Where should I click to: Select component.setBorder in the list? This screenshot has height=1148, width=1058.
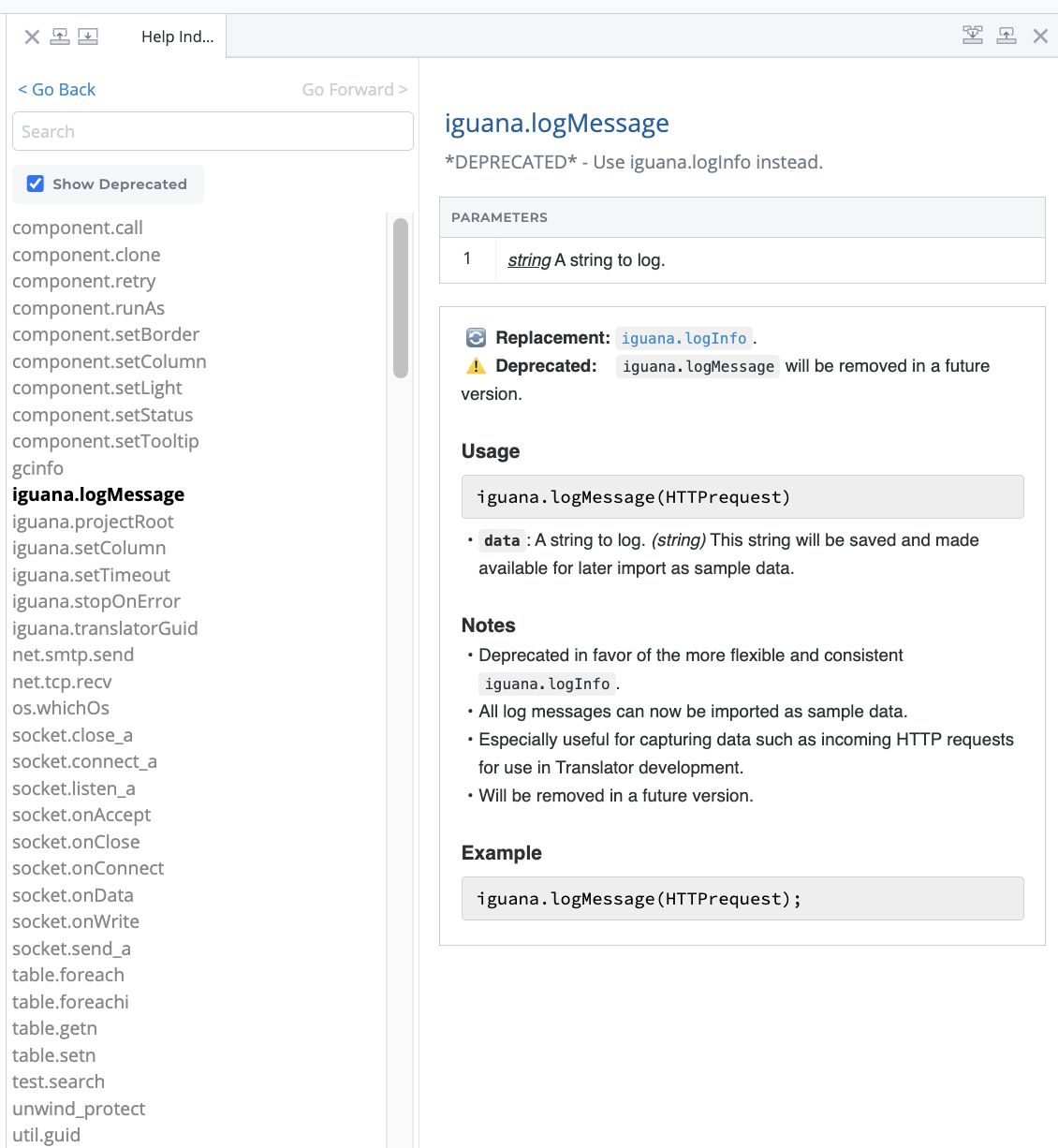click(106, 334)
